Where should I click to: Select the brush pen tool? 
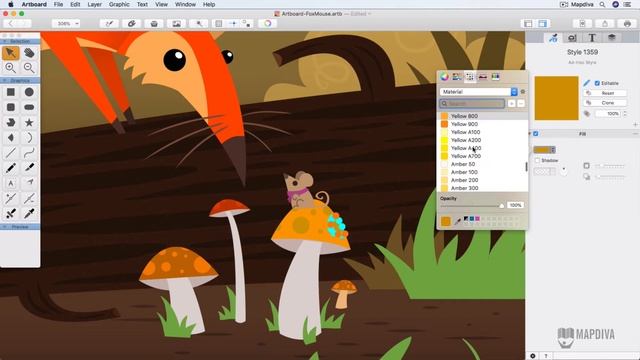[x=29, y=168]
